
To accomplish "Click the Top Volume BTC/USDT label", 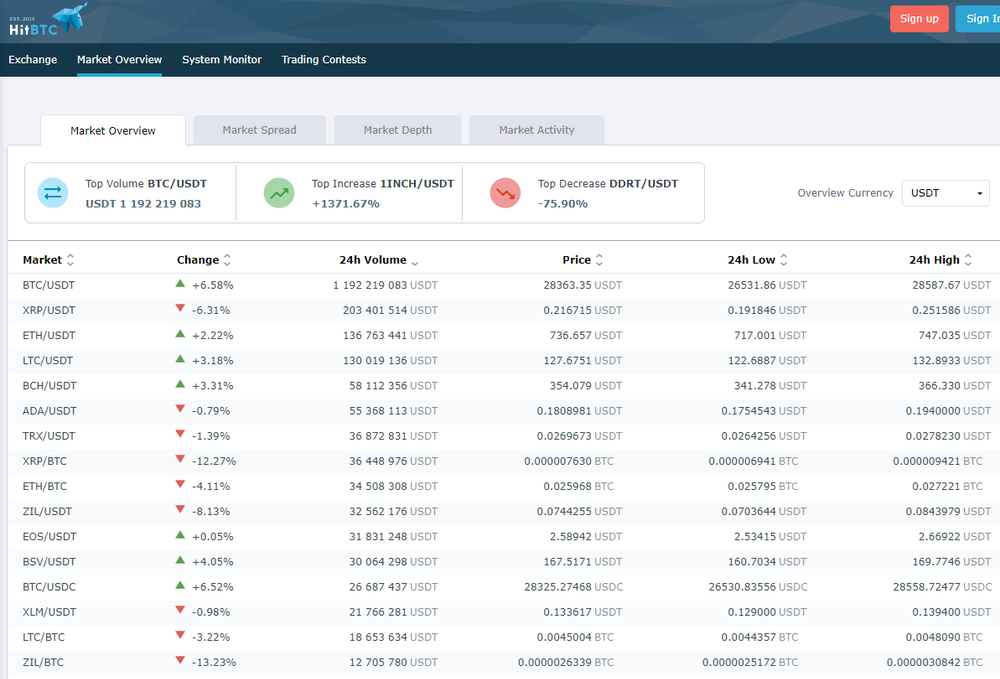I will [146, 184].
